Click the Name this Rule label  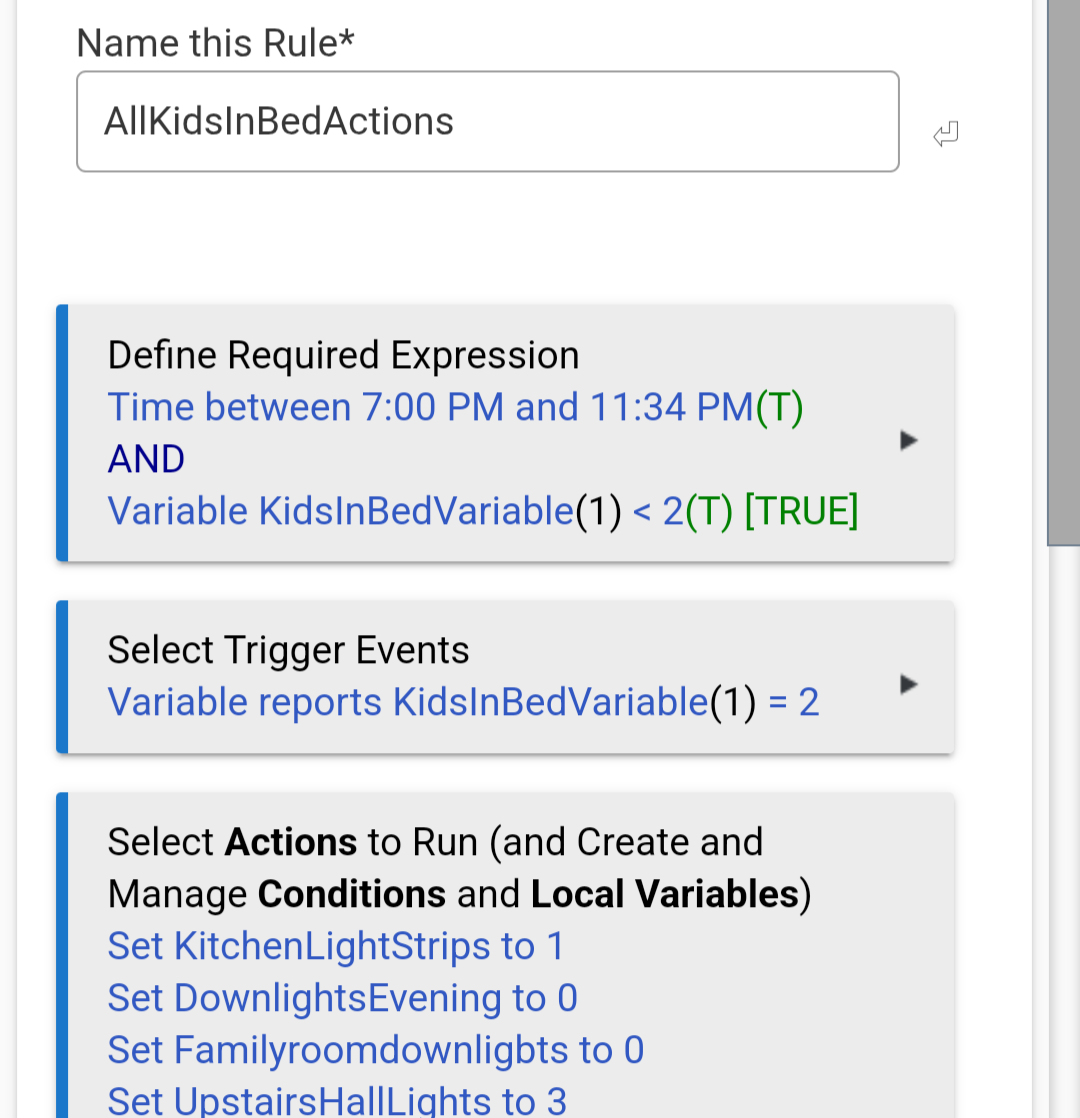click(215, 43)
